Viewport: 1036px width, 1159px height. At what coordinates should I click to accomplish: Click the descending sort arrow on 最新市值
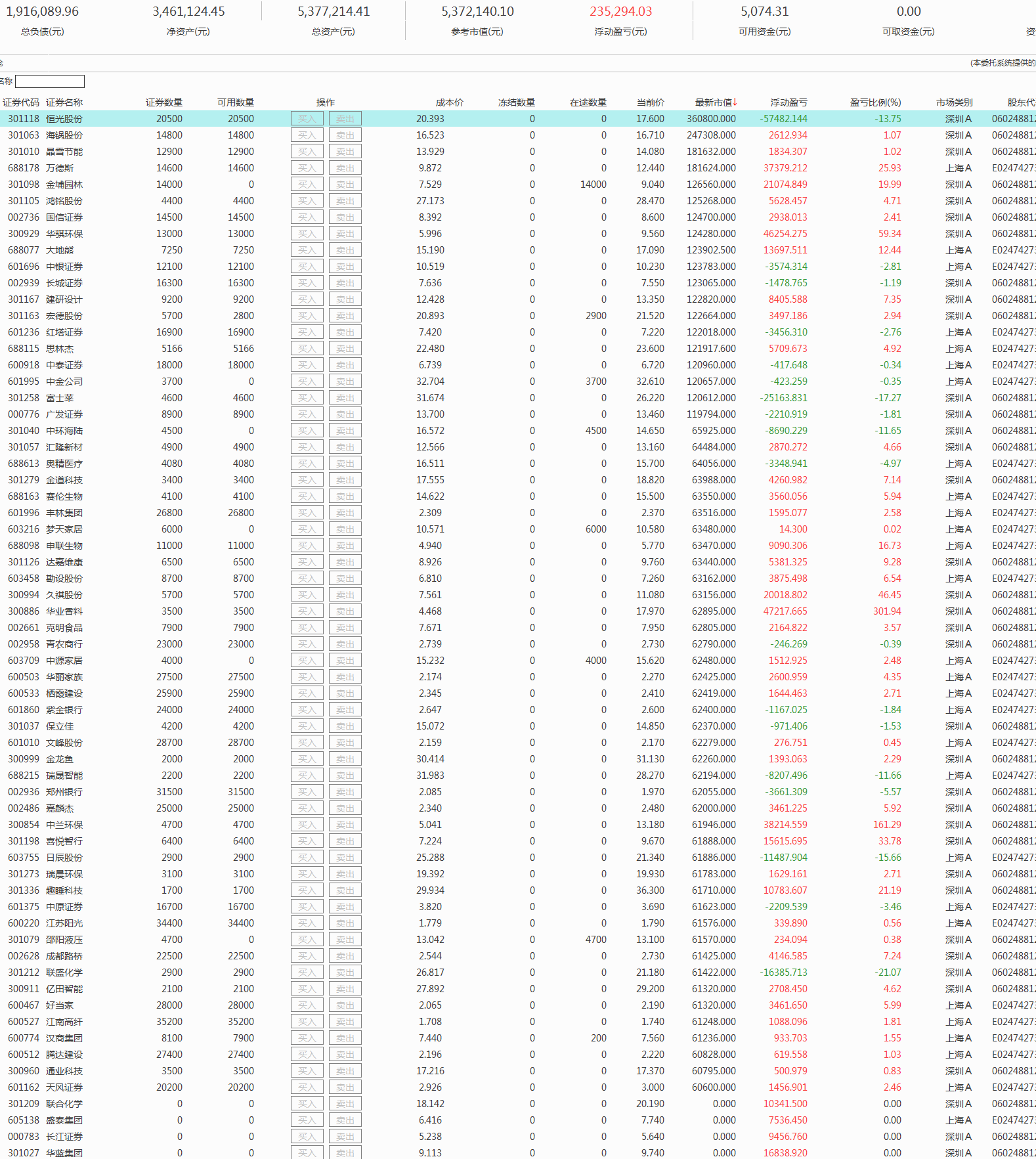735,102
